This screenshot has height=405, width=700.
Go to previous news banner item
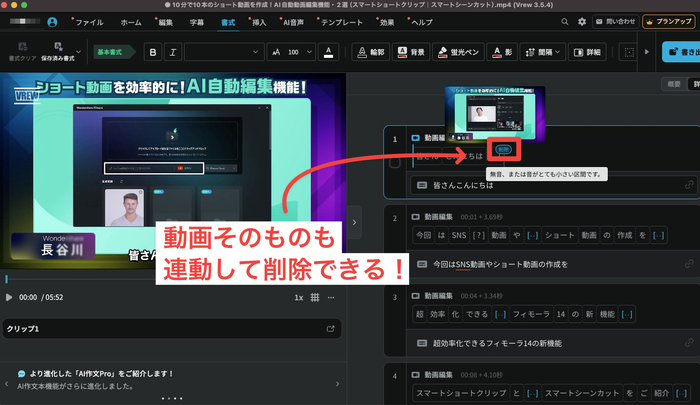[7, 384]
